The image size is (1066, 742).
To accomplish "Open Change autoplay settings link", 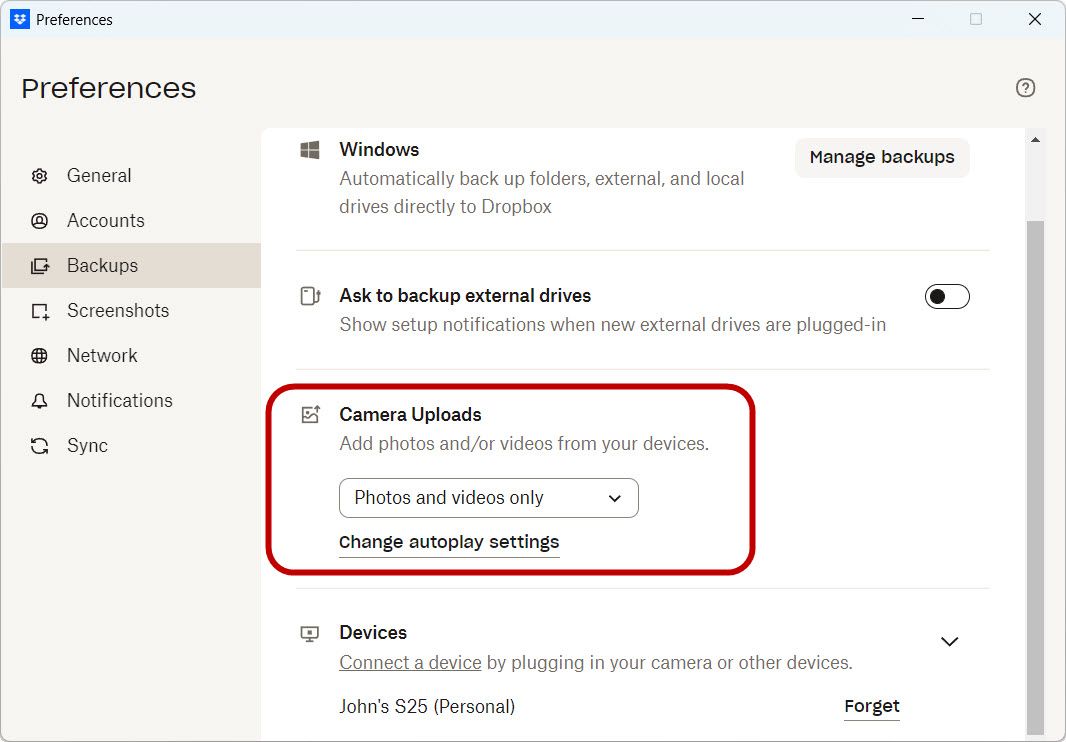I will [x=449, y=542].
